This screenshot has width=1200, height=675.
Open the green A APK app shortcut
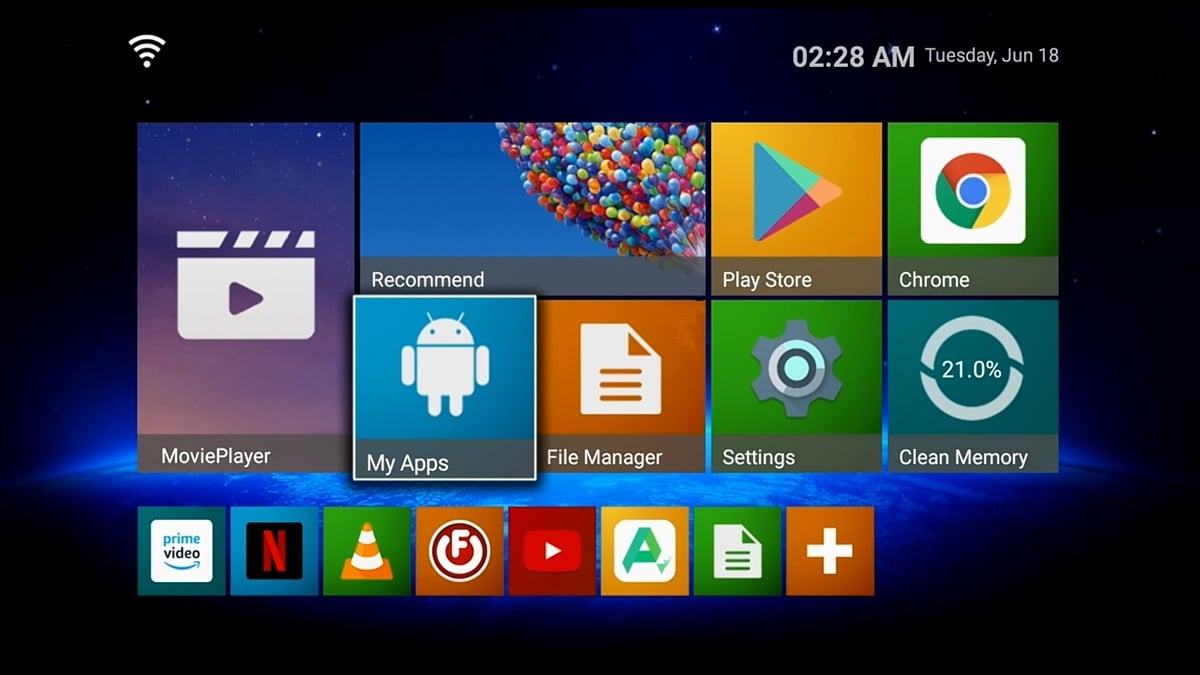(645, 551)
